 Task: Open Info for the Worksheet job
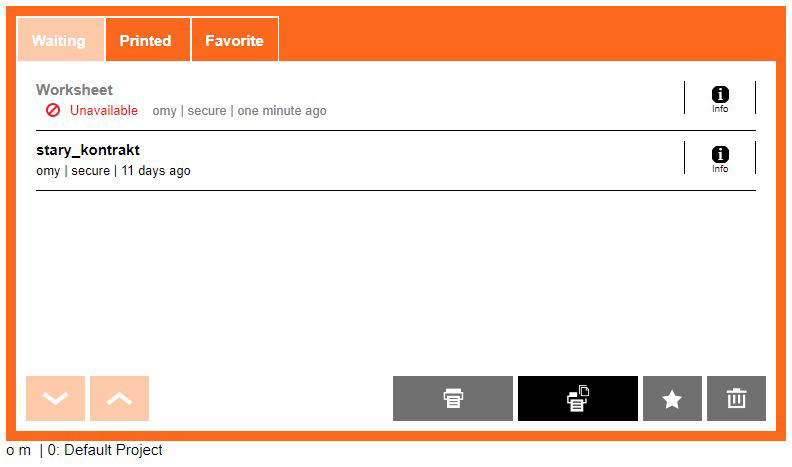pyautogui.click(x=720, y=98)
